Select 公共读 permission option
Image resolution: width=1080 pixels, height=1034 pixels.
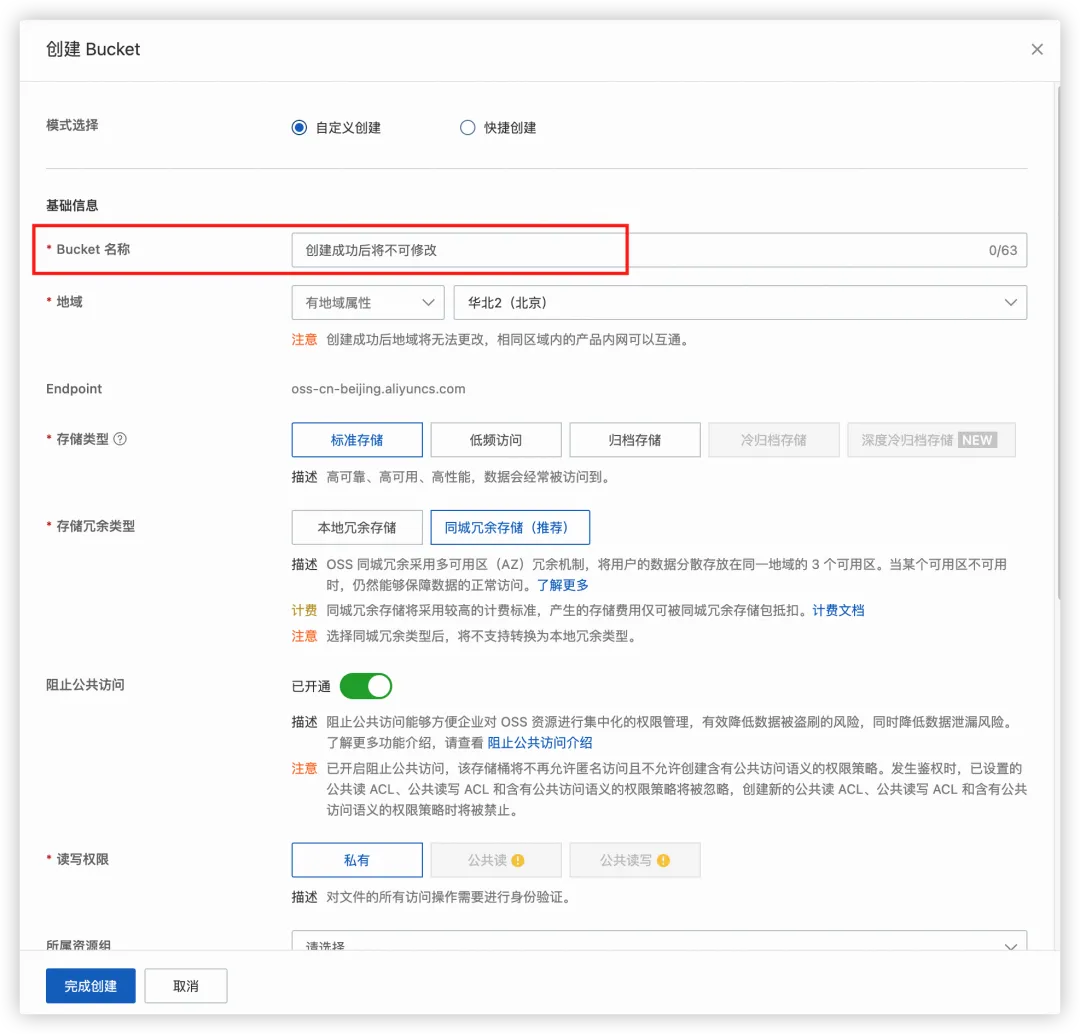coord(496,860)
